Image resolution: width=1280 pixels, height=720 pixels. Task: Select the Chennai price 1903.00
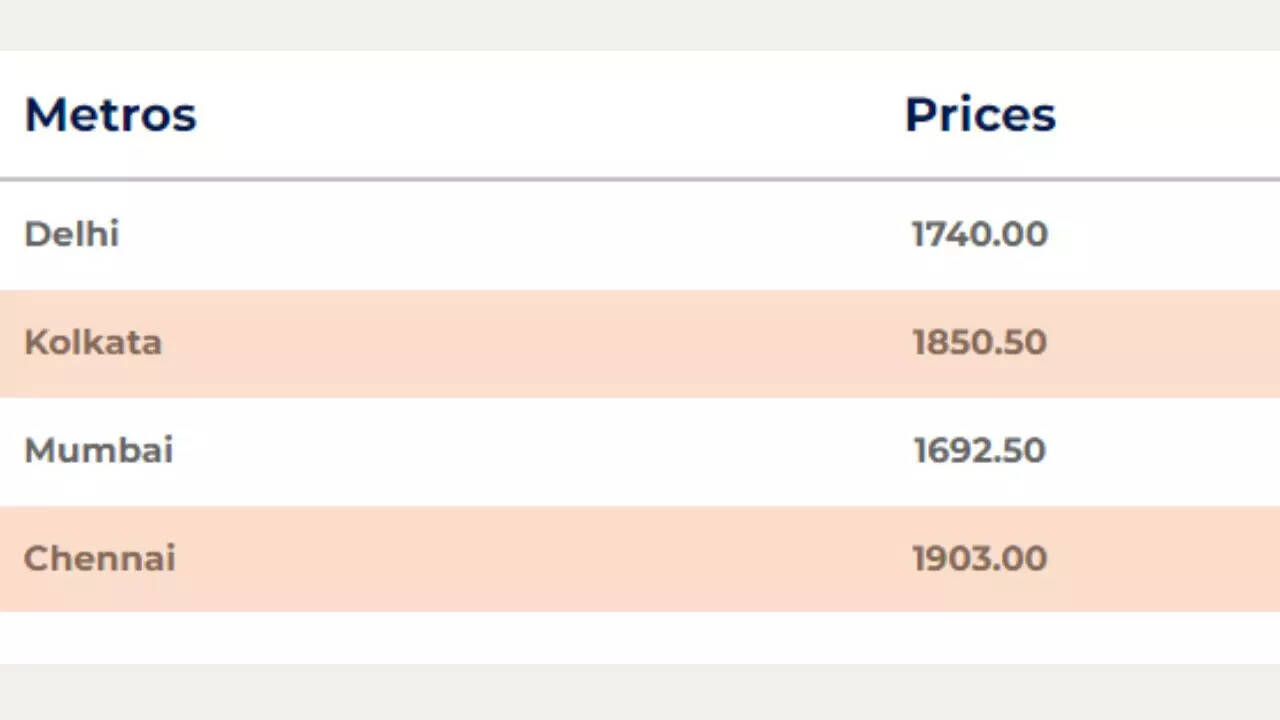980,558
